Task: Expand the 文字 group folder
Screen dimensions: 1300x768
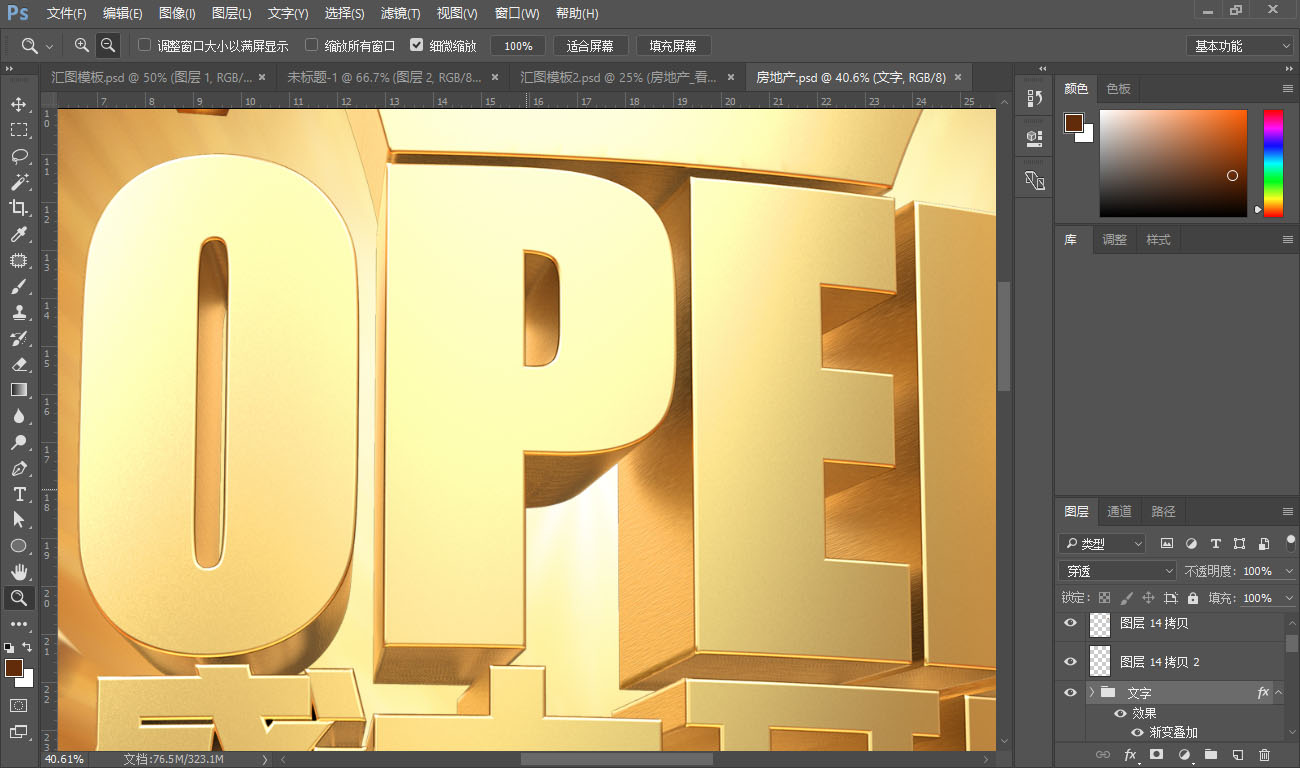Action: pyautogui.click(x=1091, y=692)
